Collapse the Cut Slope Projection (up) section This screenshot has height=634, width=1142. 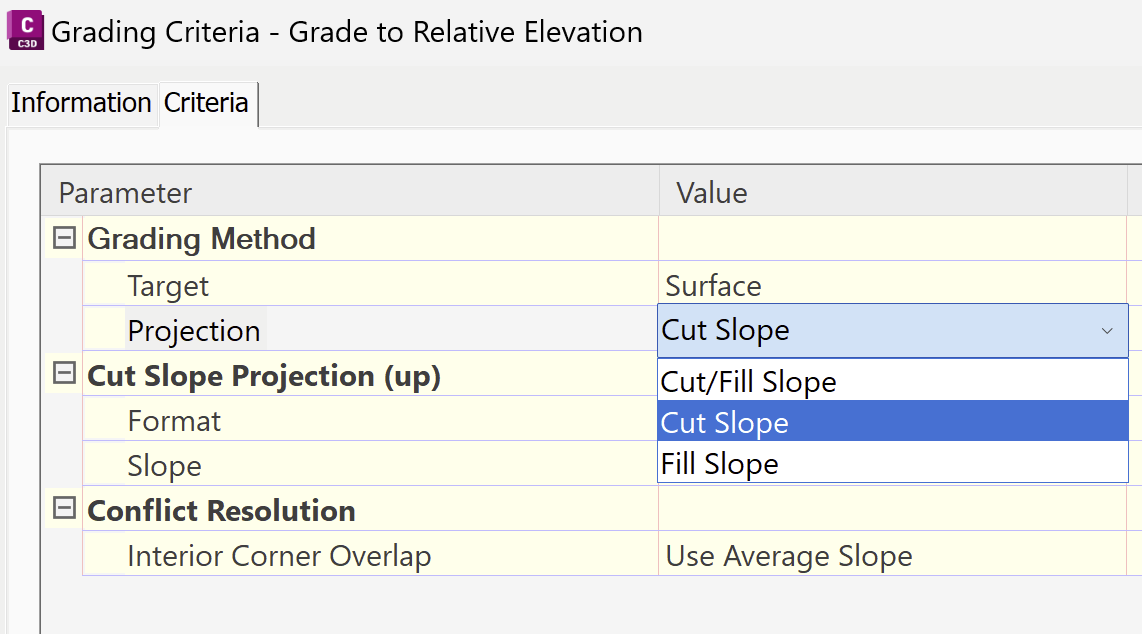pos(63,373)
